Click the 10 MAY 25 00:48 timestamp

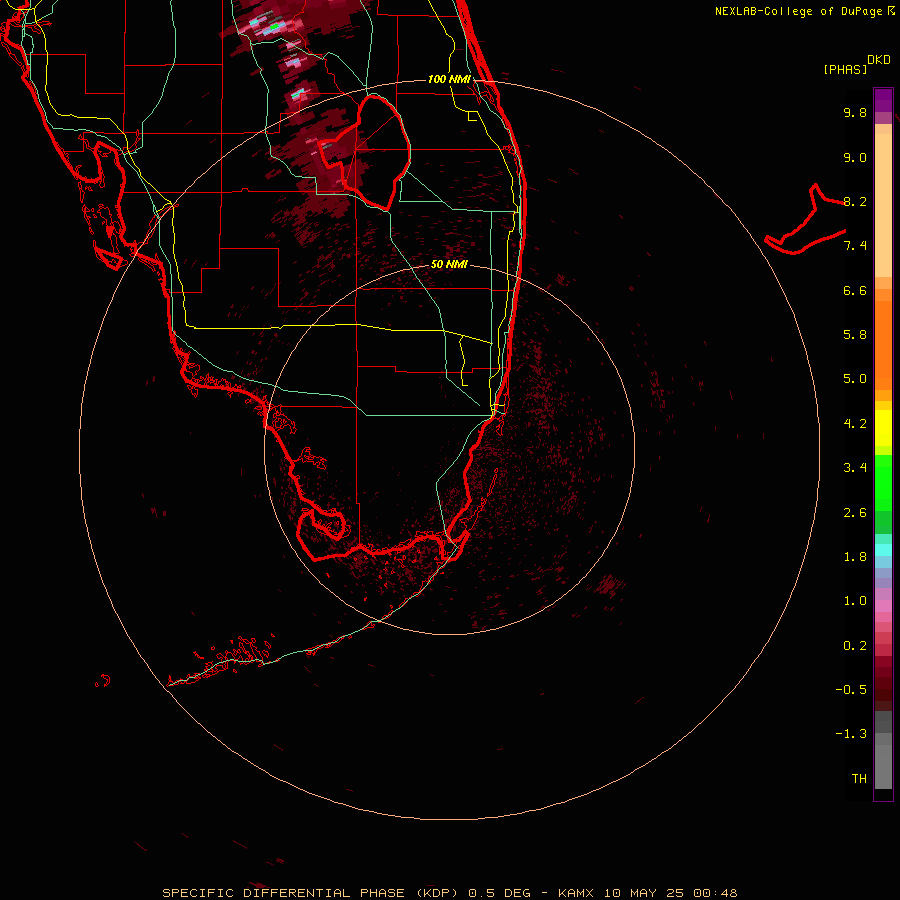pyautogui.click(x=670, y=893)
